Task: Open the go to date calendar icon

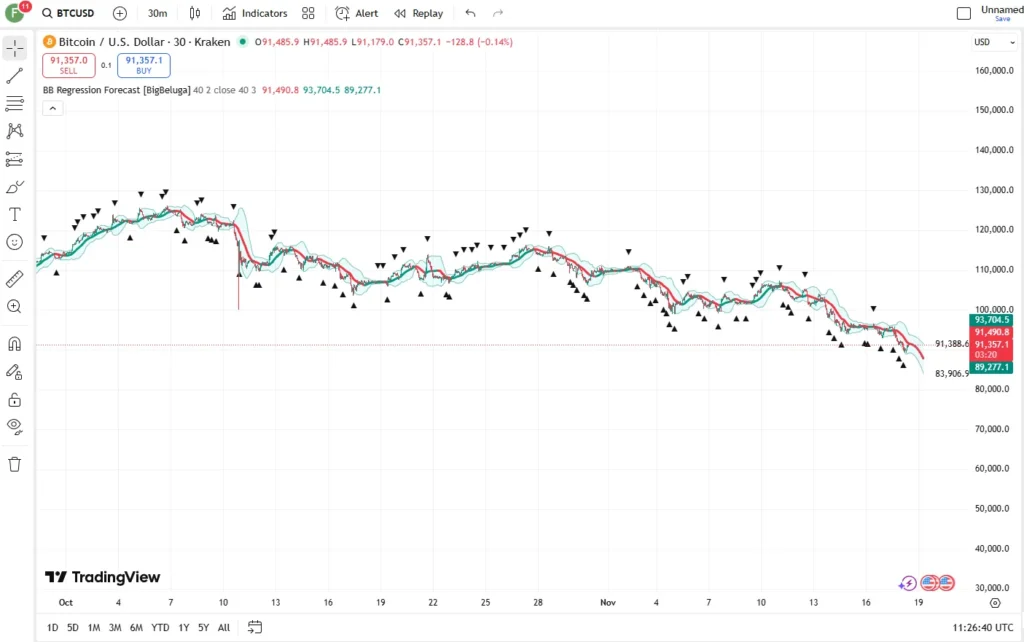Action: click(x=255, y=627)
